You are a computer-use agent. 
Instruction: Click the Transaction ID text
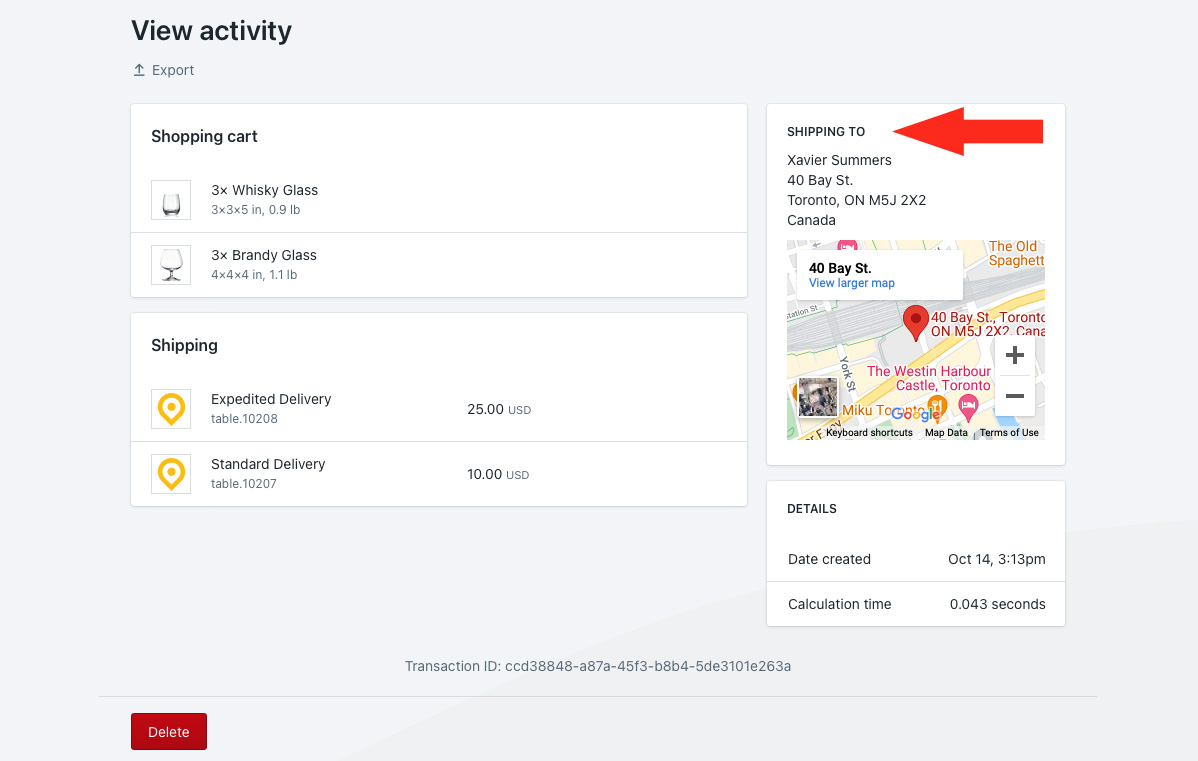pyautogui.click(x=597, y=666)
